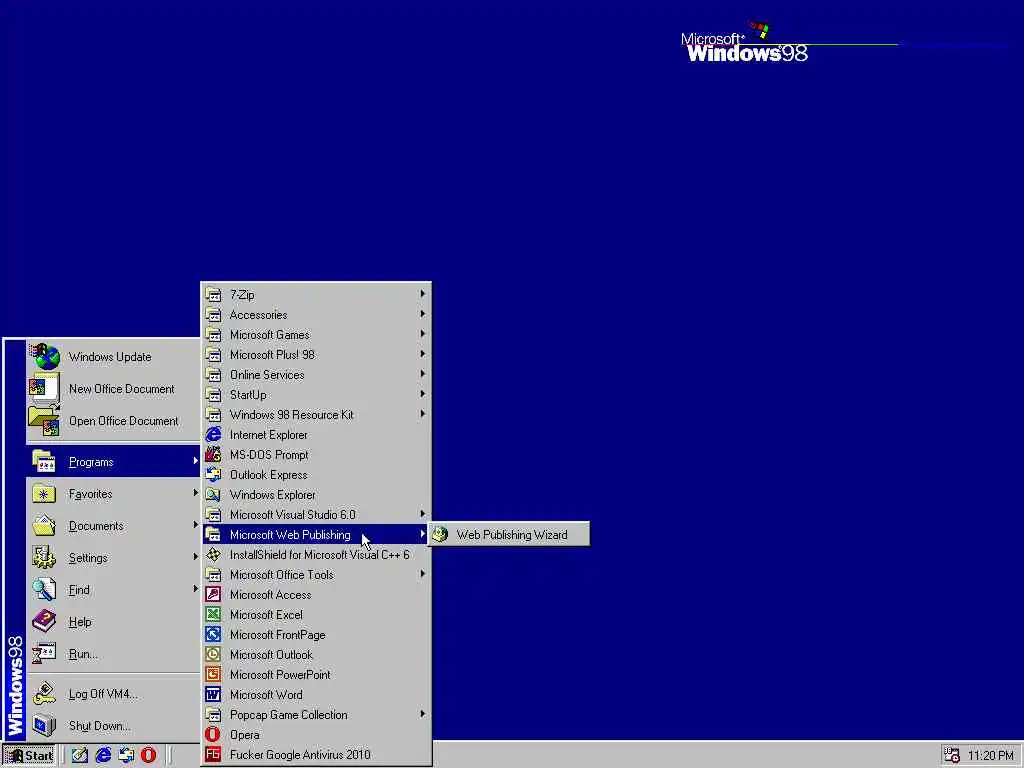Expand the Microsoft Games submenu arrow
The width and height of the screenshot is (1024, 768).
(x=423, y=334)
